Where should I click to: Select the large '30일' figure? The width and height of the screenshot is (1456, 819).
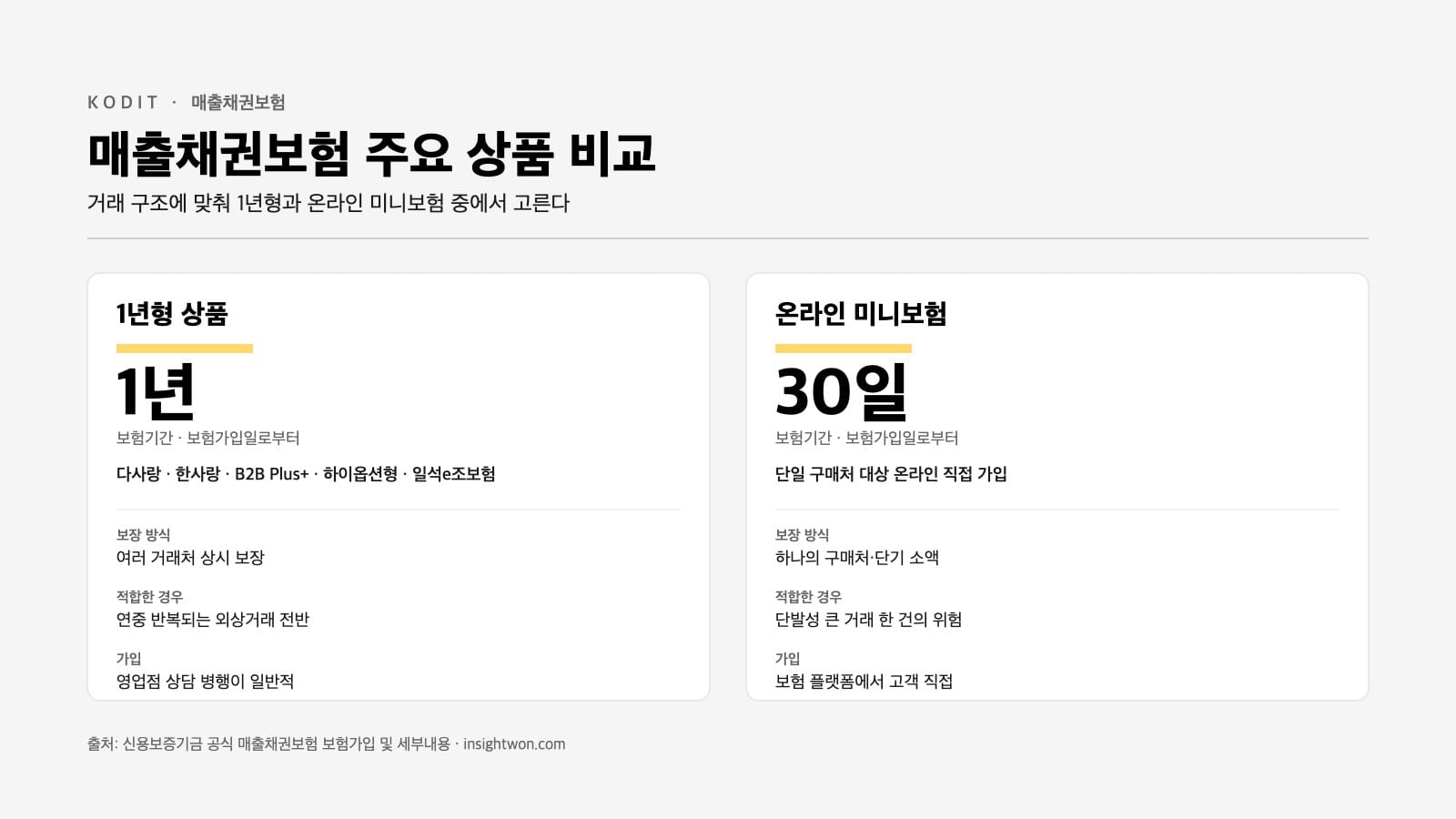842,391
